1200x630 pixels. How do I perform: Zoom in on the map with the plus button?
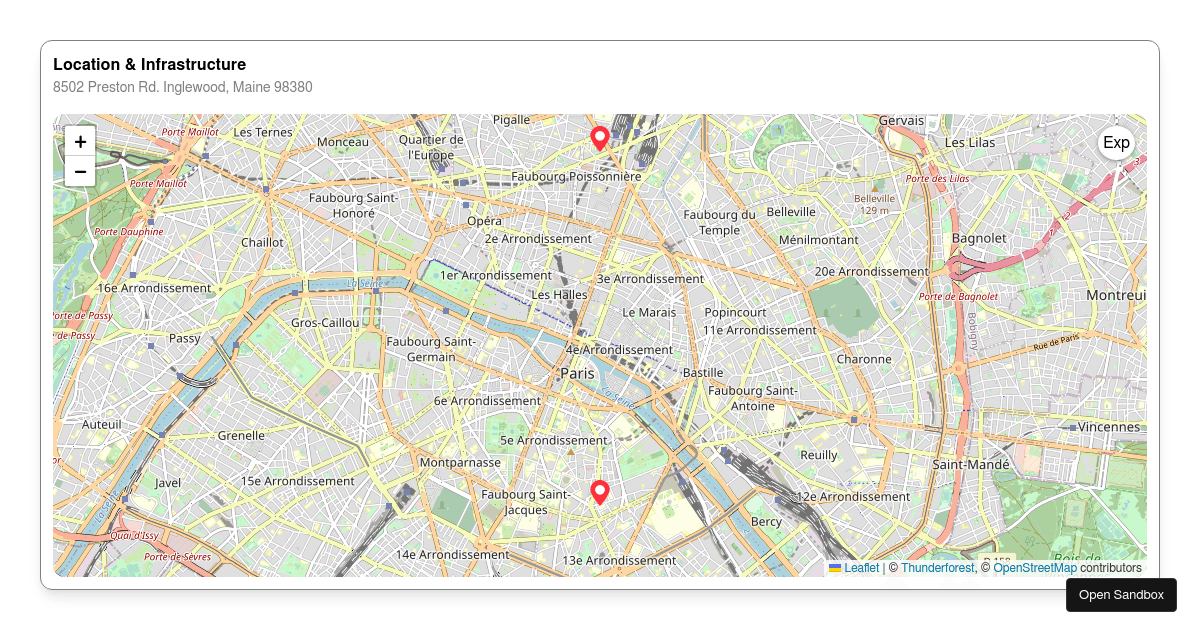[80, 142]
